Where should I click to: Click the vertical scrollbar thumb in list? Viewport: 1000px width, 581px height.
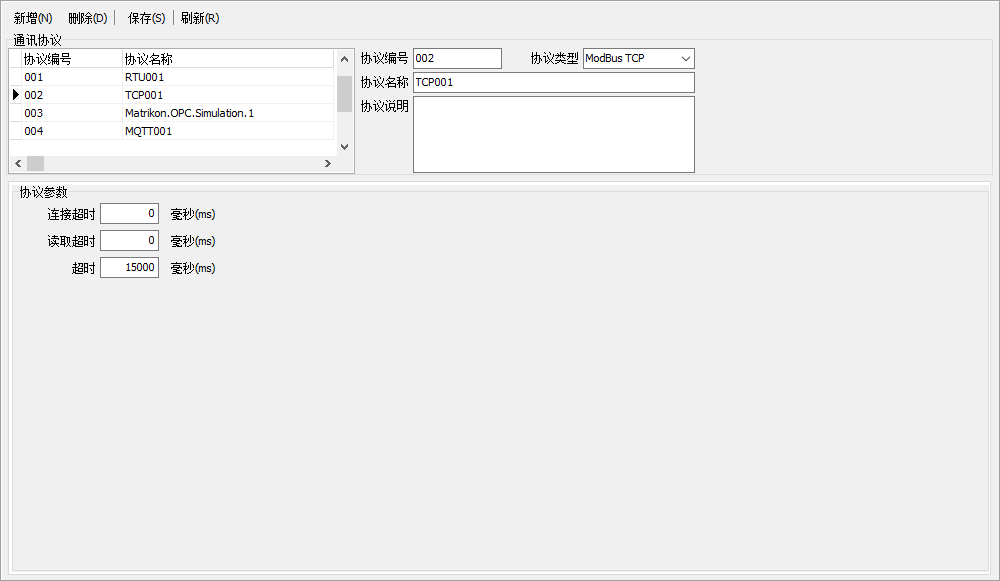point(344,94)
